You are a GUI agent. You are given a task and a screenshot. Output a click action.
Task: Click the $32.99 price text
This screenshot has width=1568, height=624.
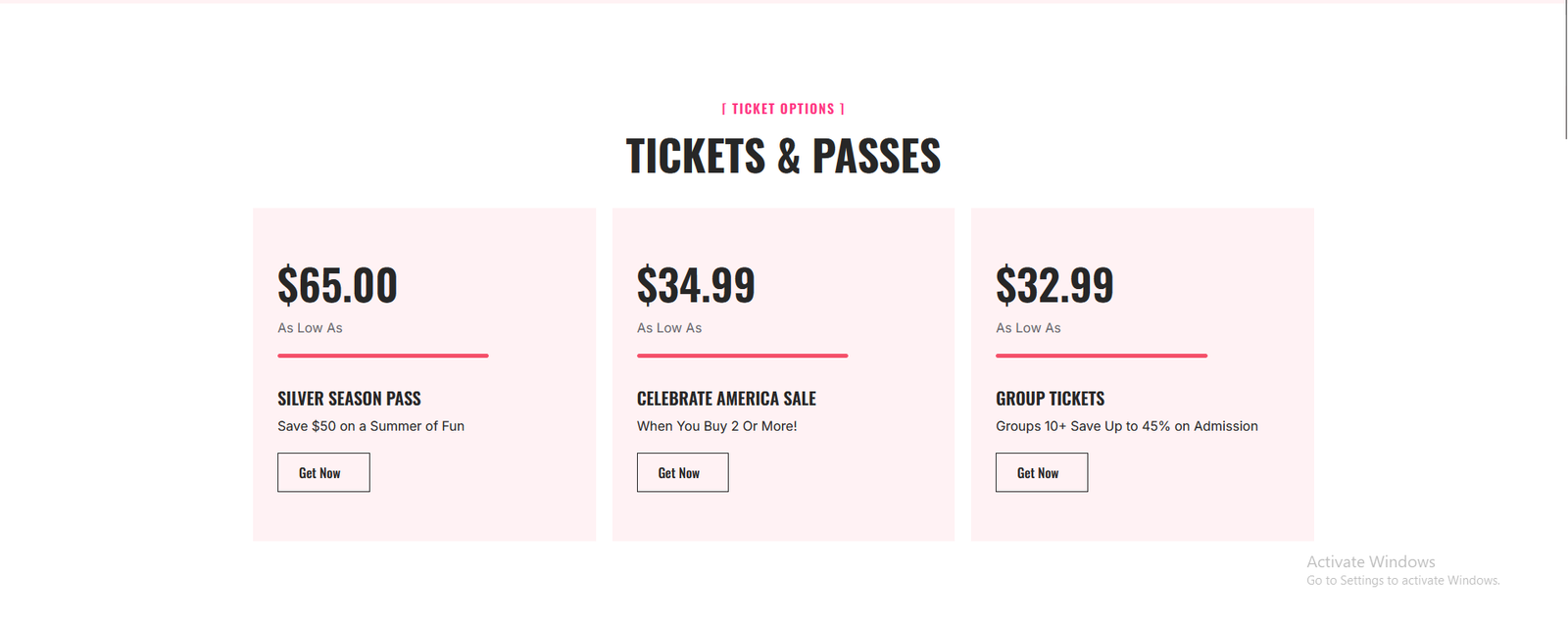point(1054,285)
